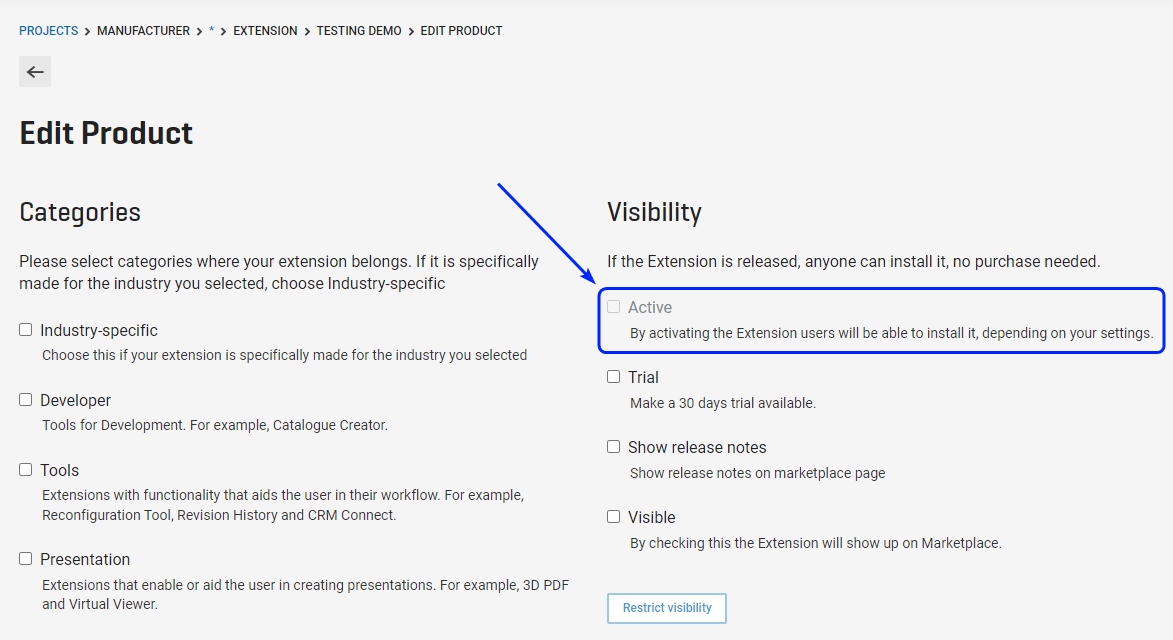Click the Show release notes label
The height and width of the screenshot is (640, 1173).
click(x=697, y=447)
